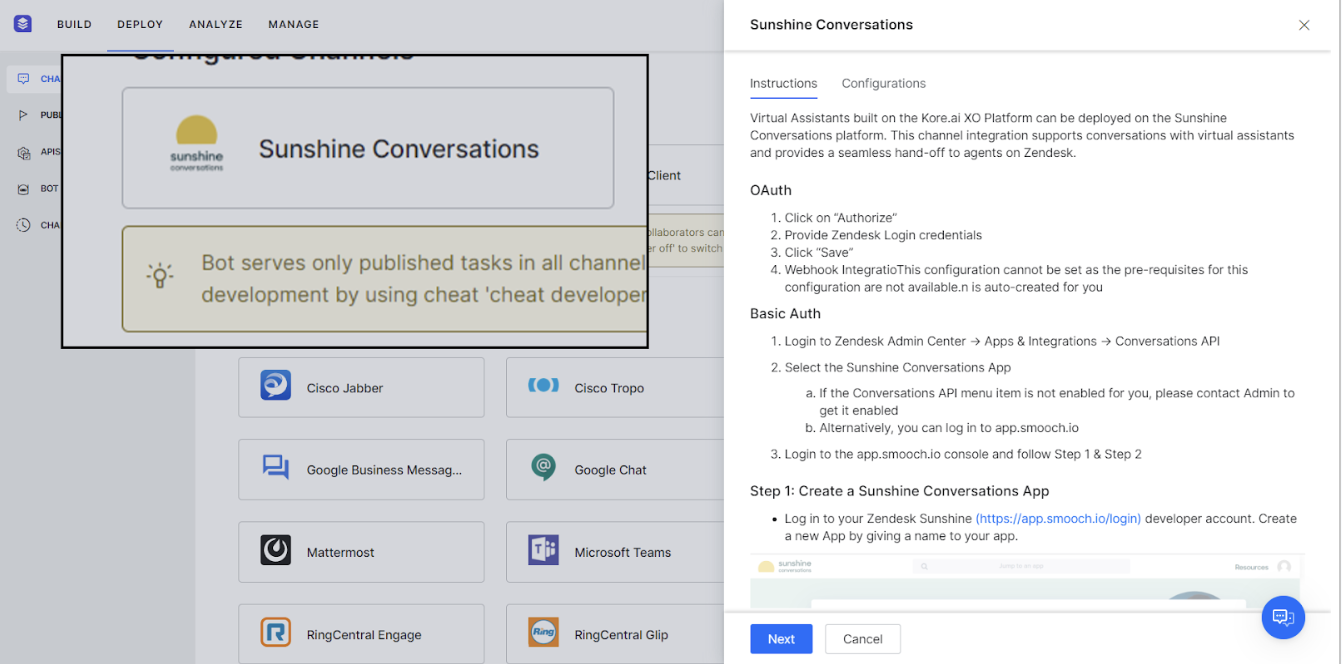Screen dimensions: 1342x664
Task: Click the lightbulb tip icon
Action: coord(159,277)
